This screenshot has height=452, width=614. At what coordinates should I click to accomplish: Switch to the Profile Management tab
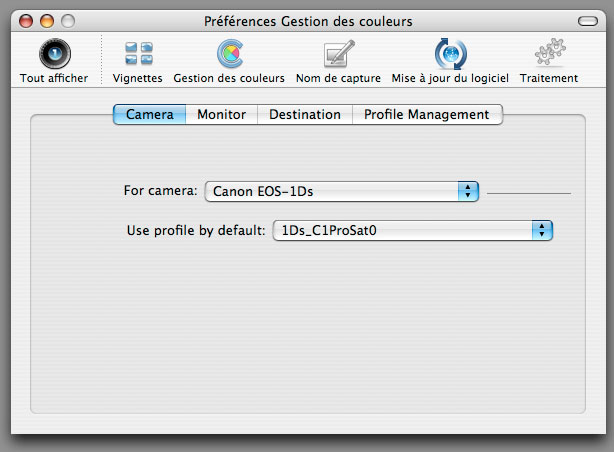pyautogui.click(x=427, y=114)
